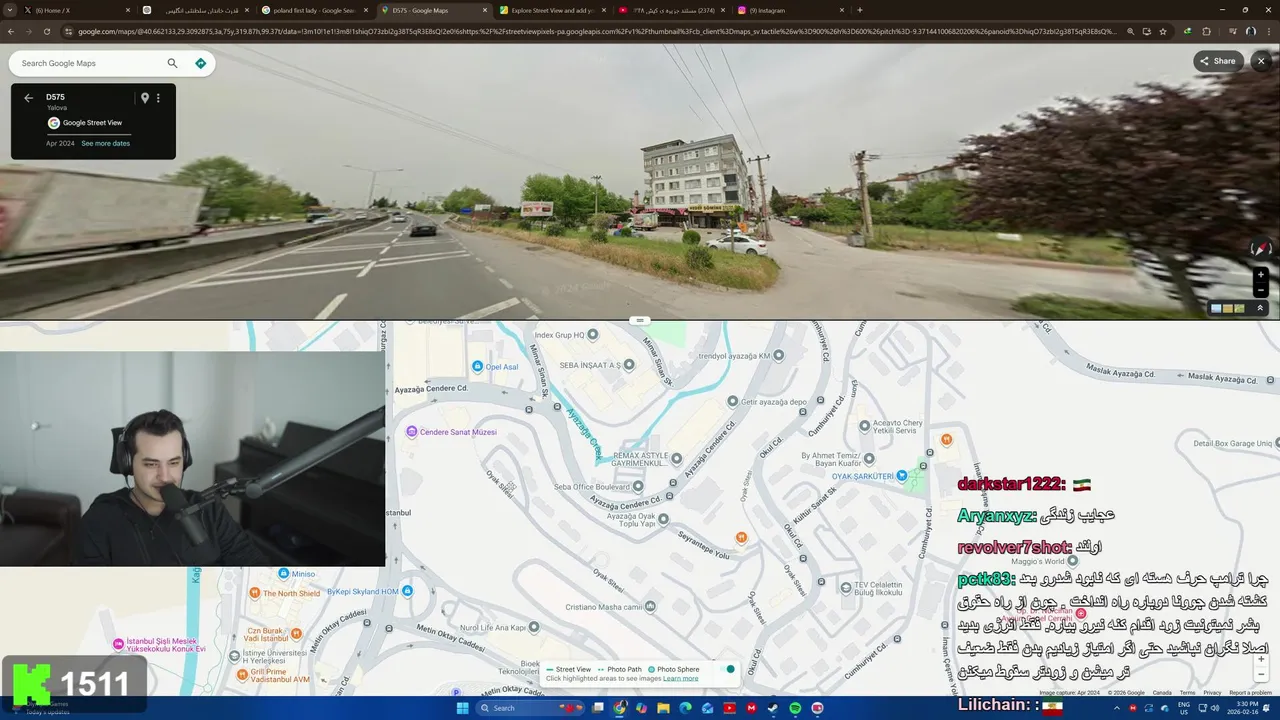The width and height of the screenshot is (1280, 720).
Task: Switch to the Instagram tab
Action: pos(790,10)
